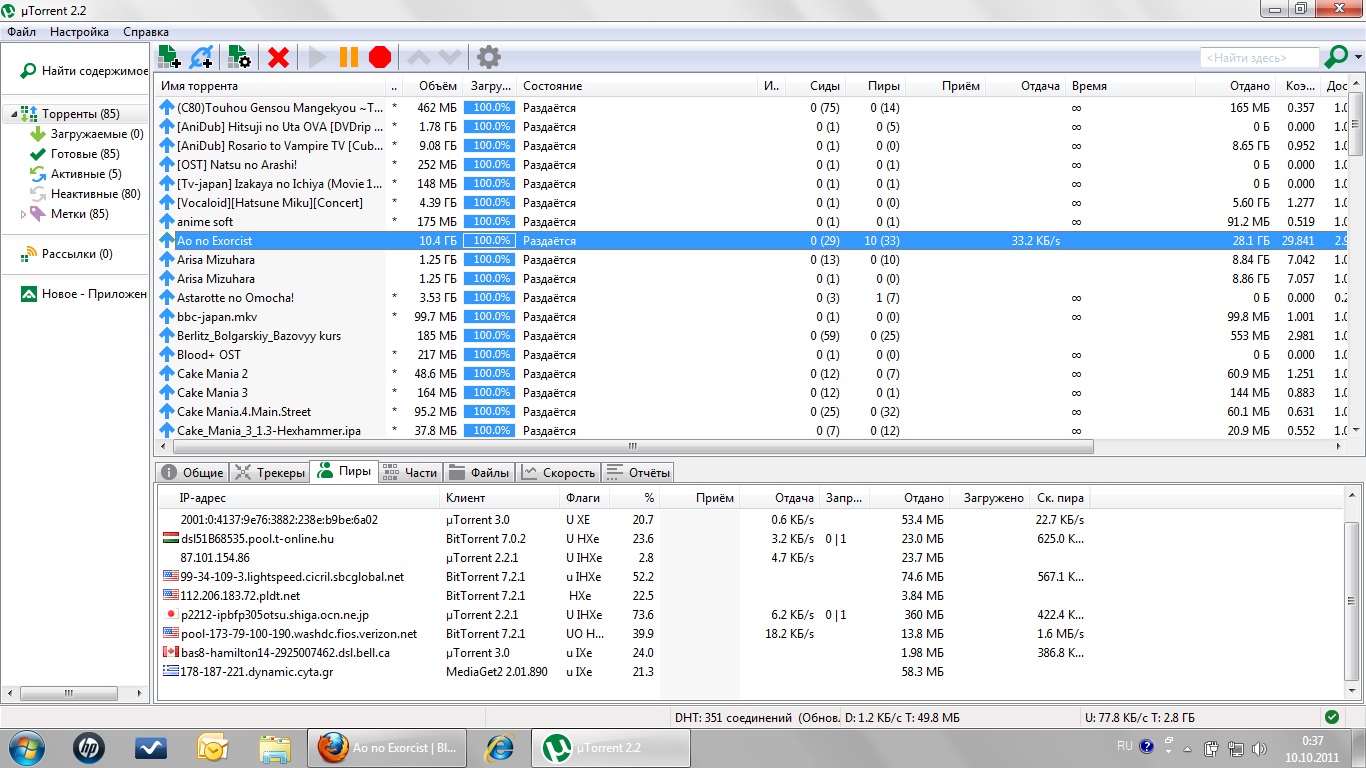Expand the Метки (85) tree node
Image resolution: width=1366 pixels, height=768 pixels.
pos(23,214)
